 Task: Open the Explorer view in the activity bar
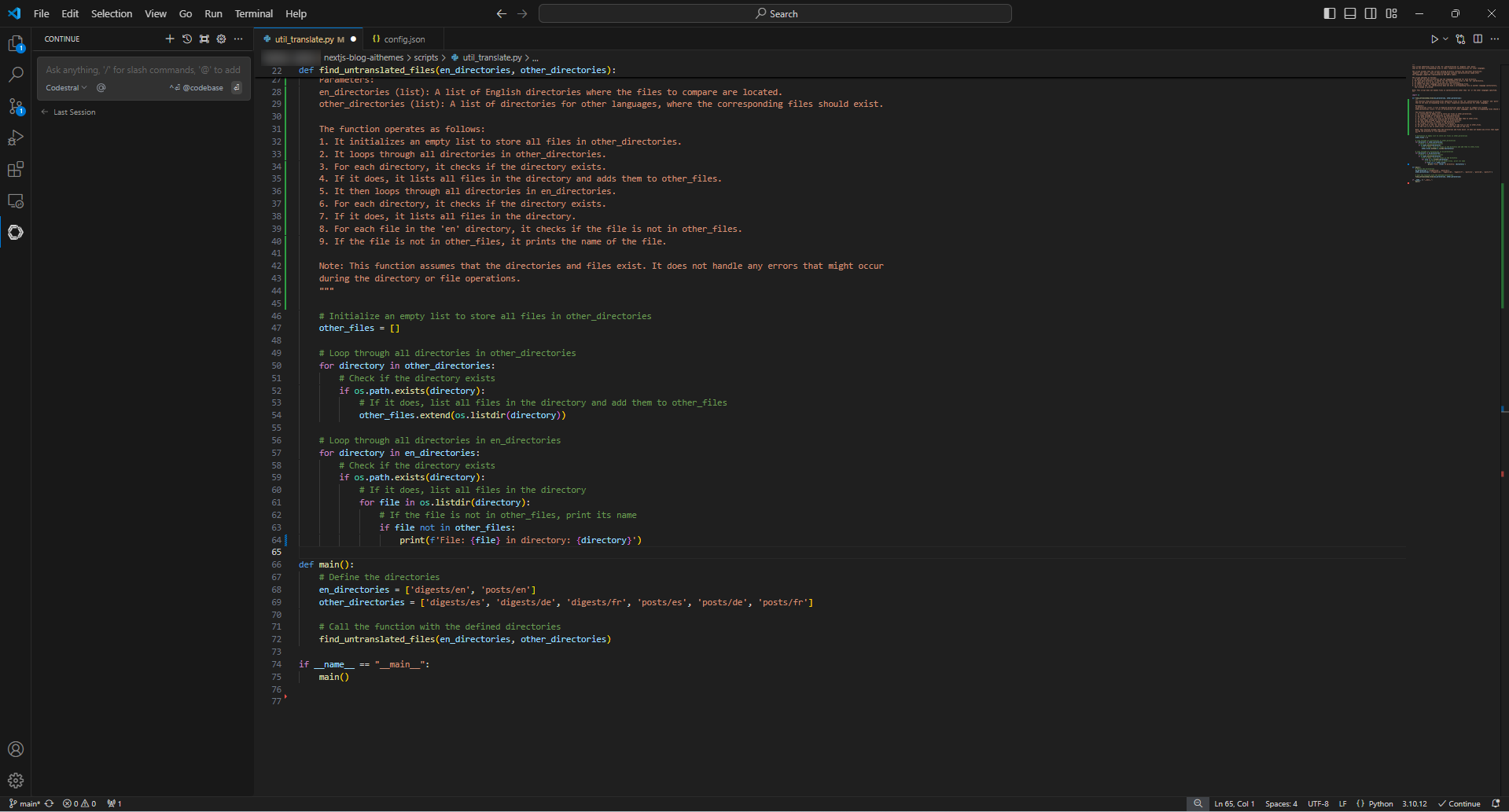[16, 44]
